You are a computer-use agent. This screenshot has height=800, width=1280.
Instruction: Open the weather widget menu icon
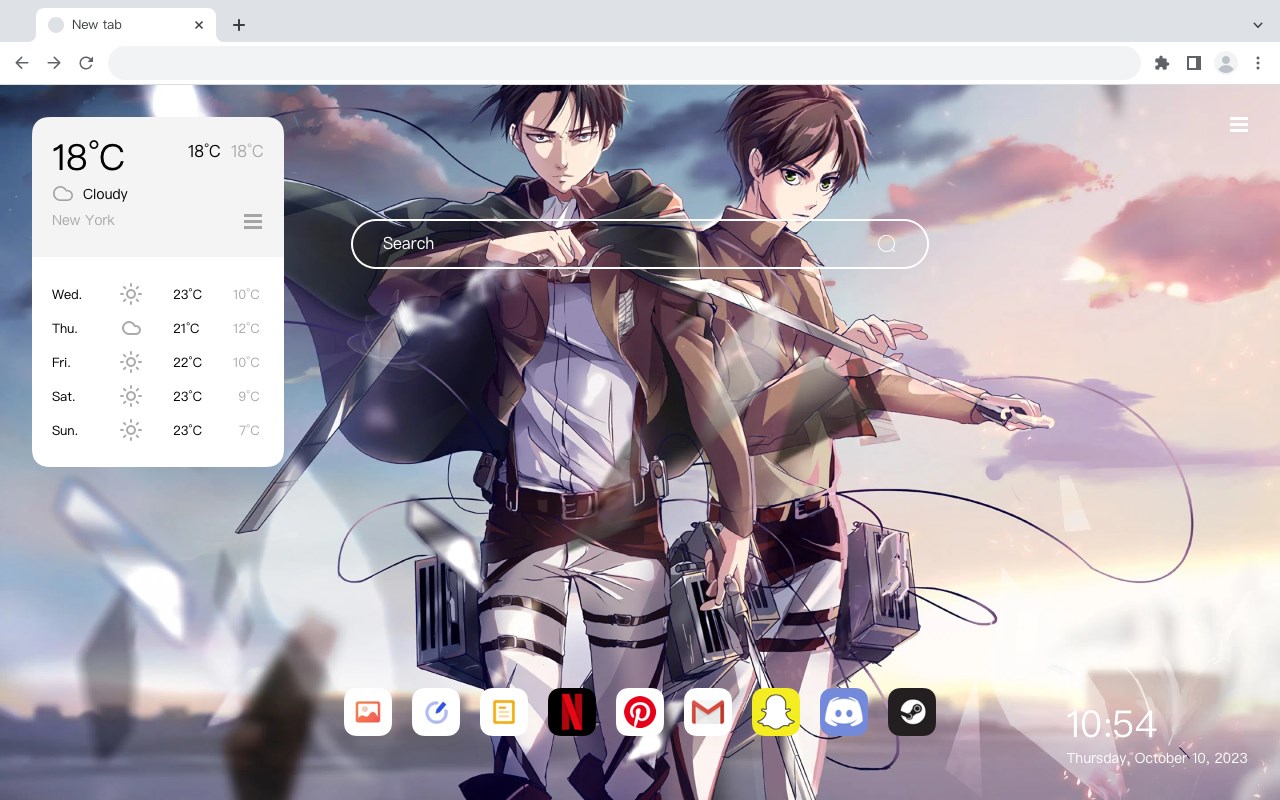click(x=253, y=221)
